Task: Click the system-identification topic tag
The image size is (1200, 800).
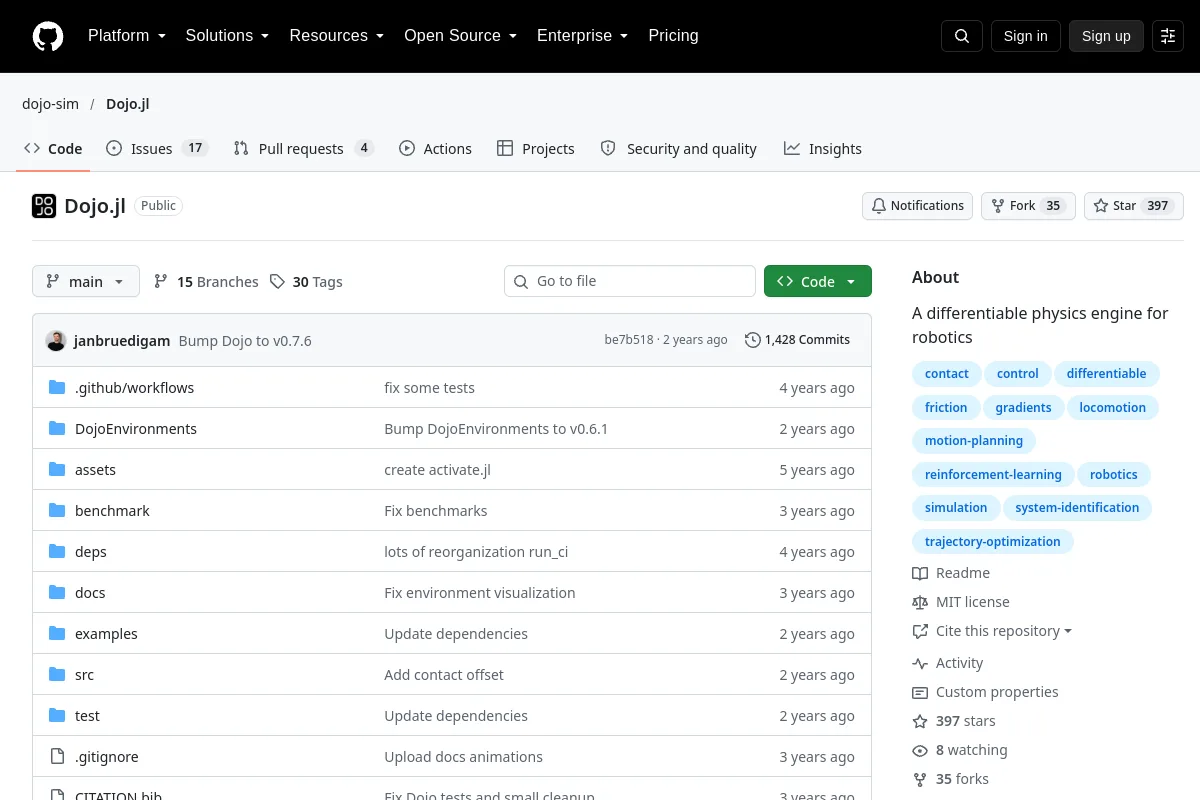Action: pos(1077,508)
